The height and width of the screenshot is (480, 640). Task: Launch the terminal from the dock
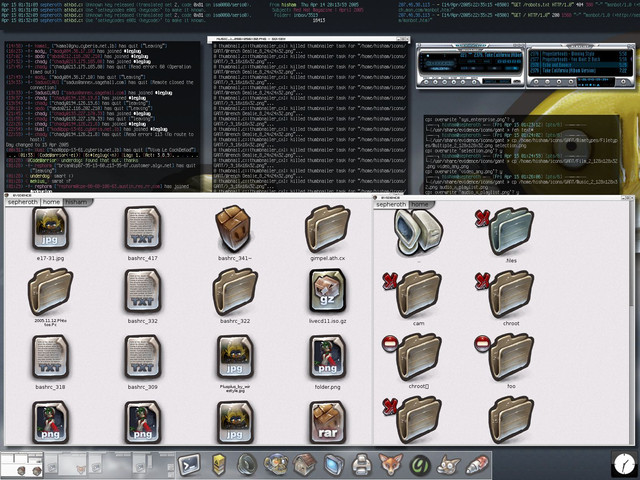click(x=191, y=464)
